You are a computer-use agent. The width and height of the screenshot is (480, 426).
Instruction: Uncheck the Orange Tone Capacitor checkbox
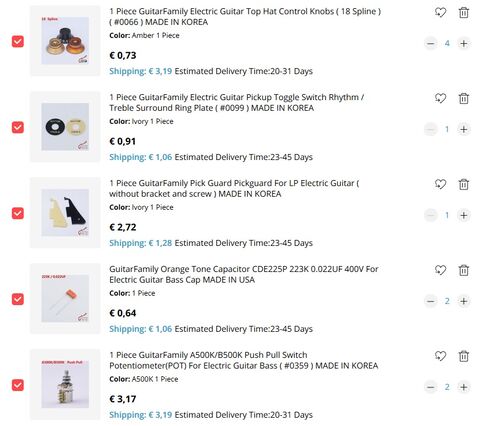[x=18, y=299]
